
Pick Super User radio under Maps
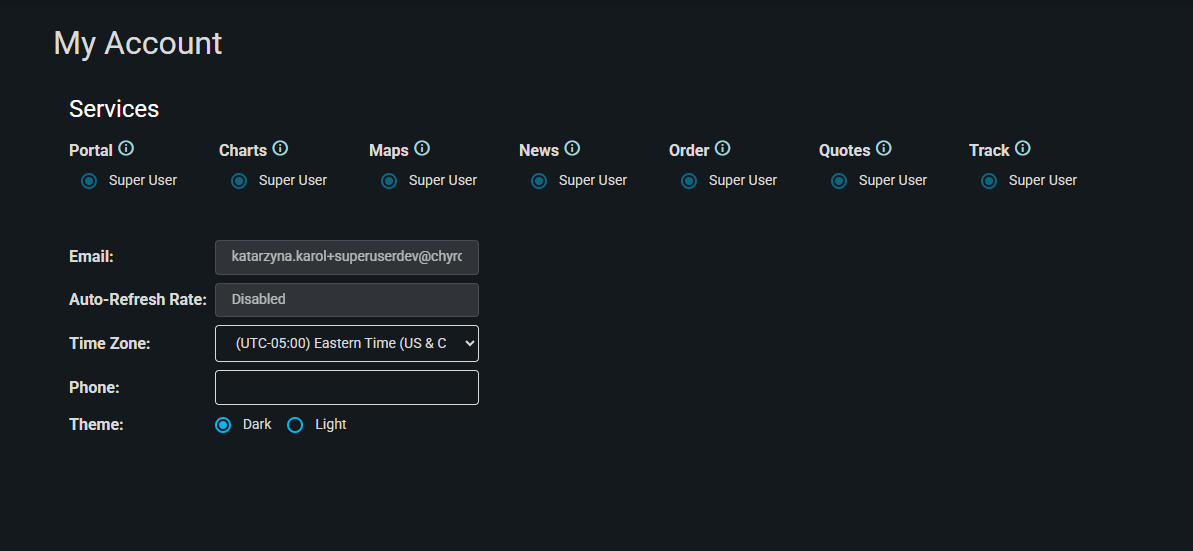tap(389, 181)
